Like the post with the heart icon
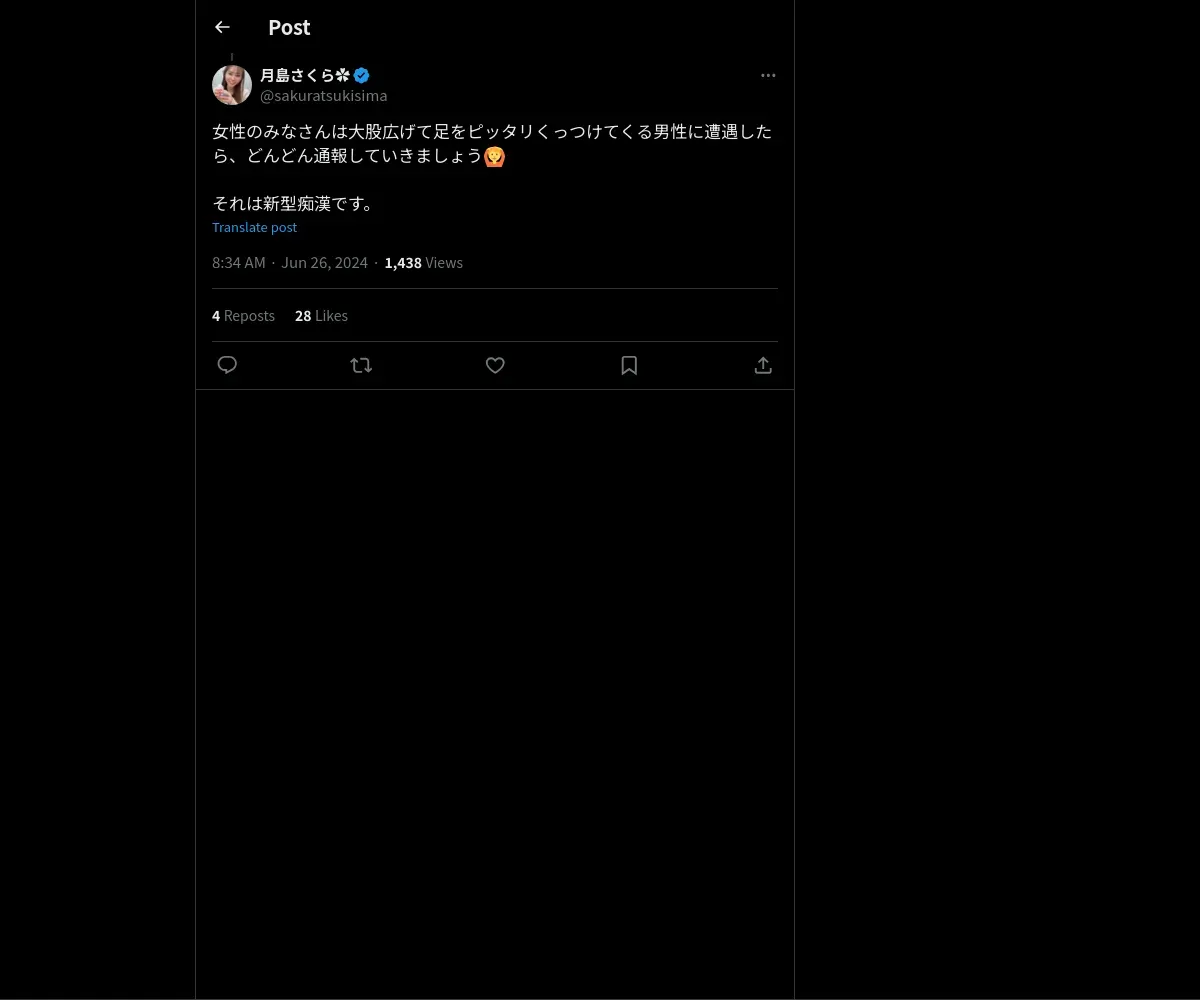The image size is (1200, 1000). pyautogui.click(x=495, y=365)
